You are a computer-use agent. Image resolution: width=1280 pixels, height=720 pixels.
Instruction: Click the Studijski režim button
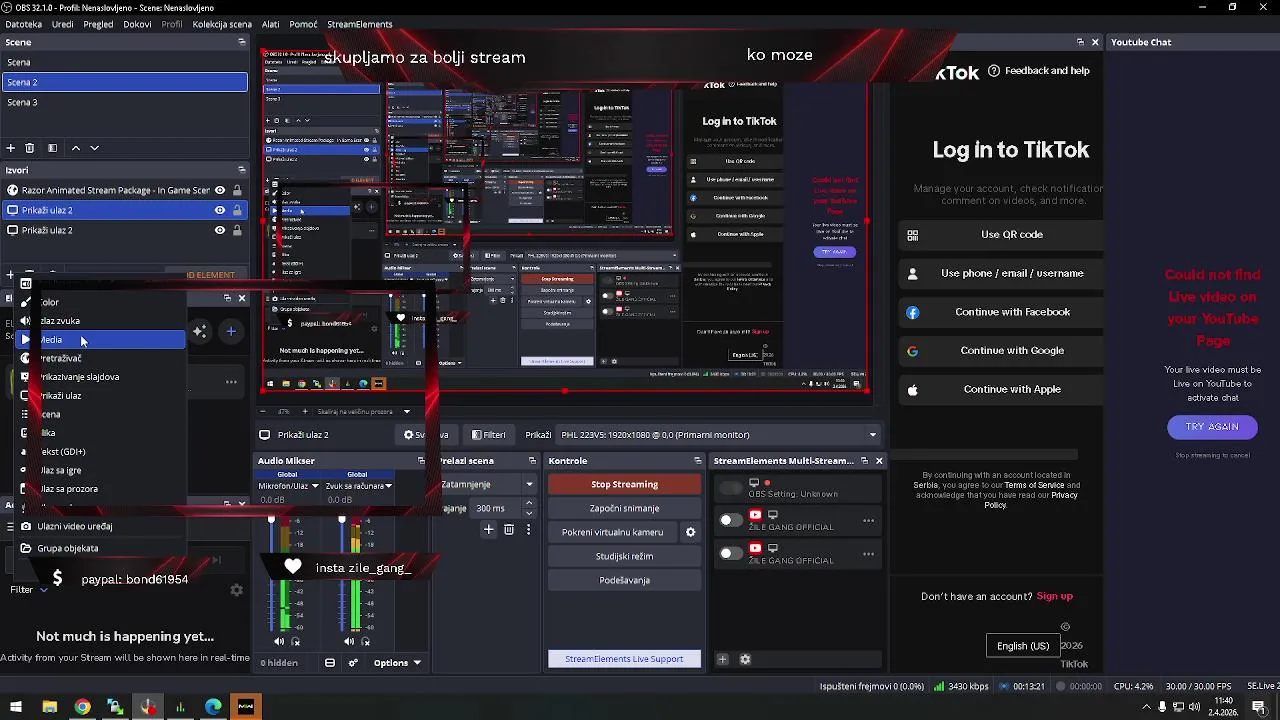(624, 556)
